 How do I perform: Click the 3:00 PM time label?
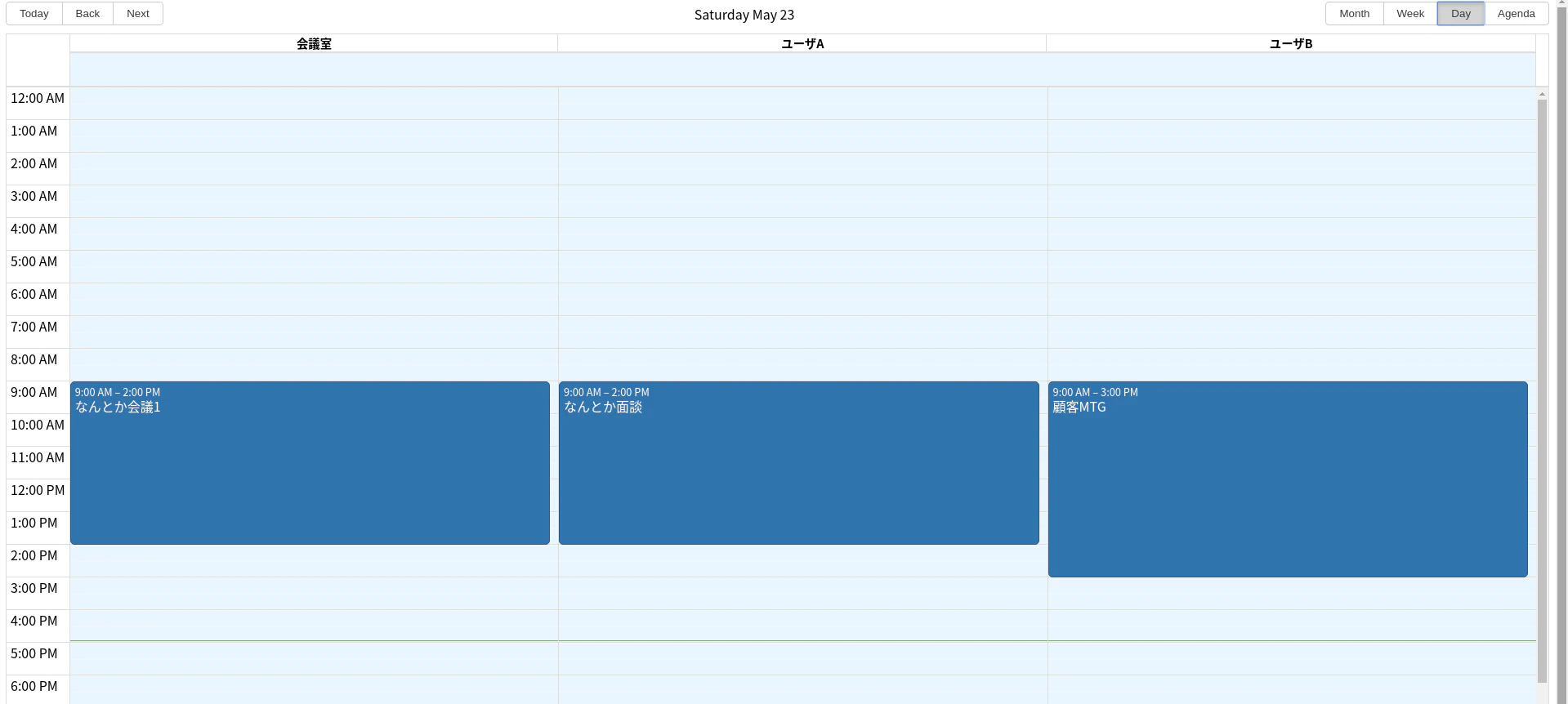pos(34,589)
